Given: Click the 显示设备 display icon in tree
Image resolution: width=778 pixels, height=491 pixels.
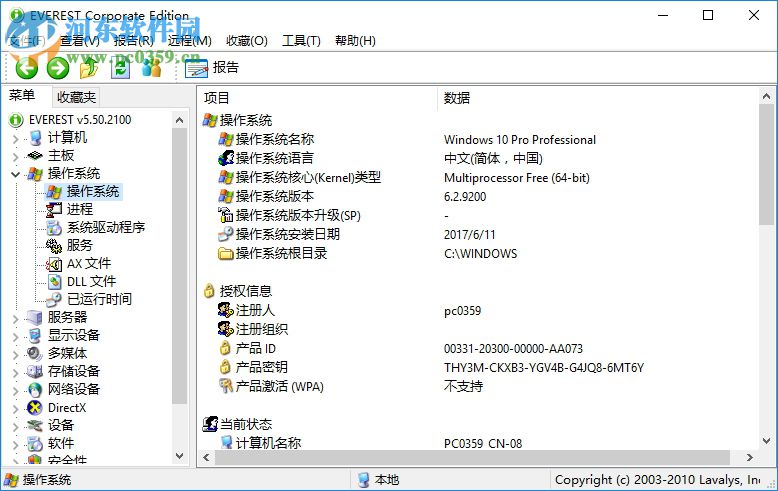Looking at the screenshot, I should (x=35, y=335).
